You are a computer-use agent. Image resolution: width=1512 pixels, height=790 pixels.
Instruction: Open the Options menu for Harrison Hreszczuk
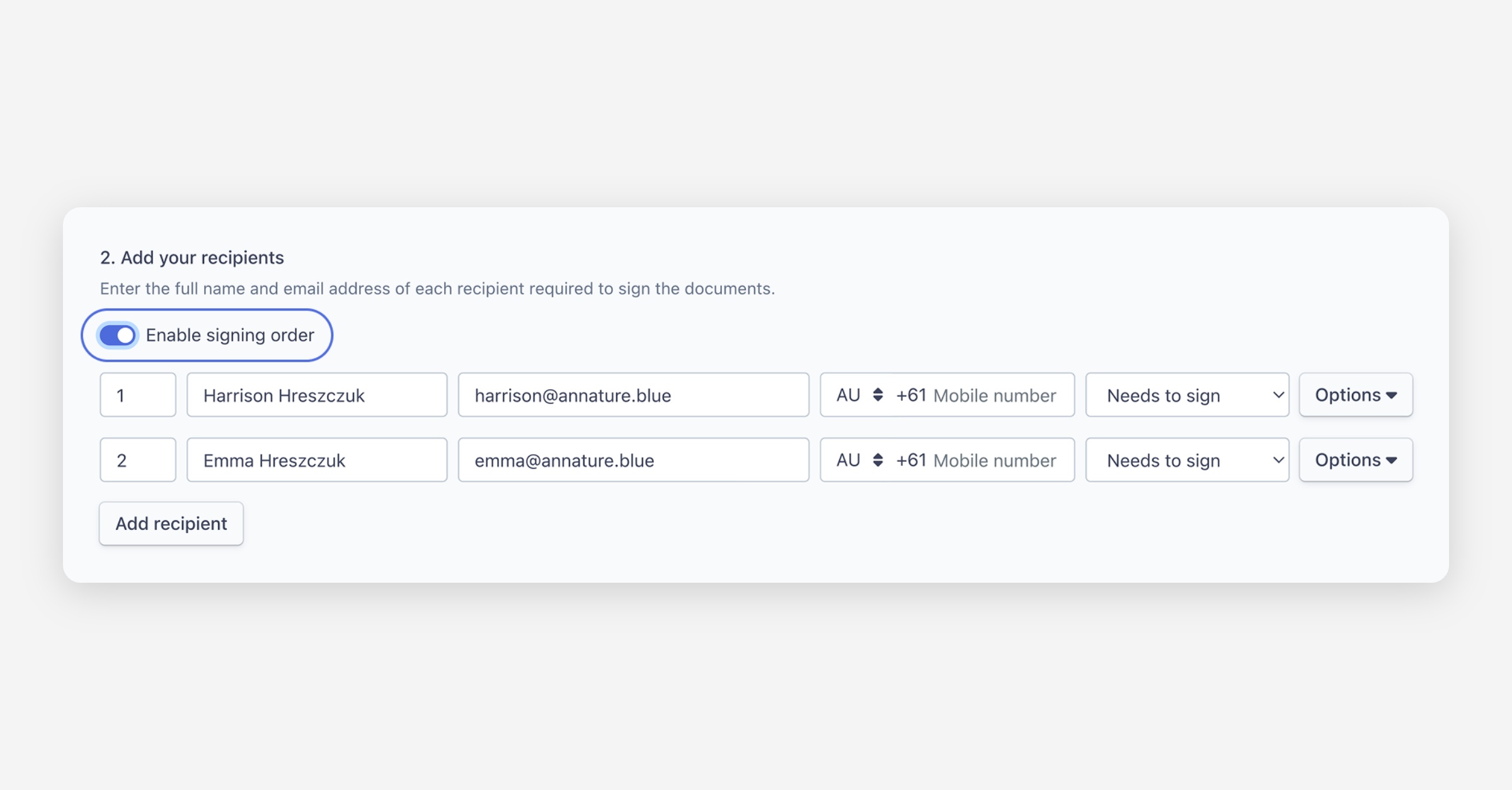click(x=1355, y=395)
